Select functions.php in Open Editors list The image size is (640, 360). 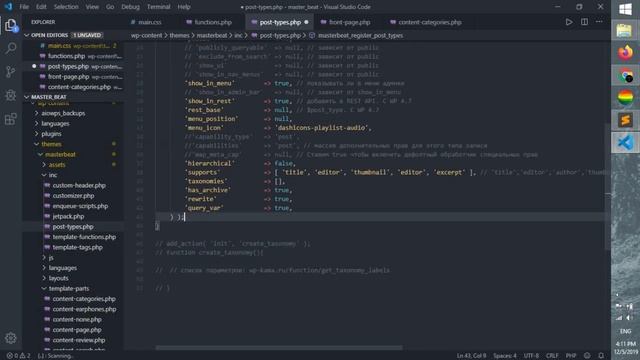point(67,56)
